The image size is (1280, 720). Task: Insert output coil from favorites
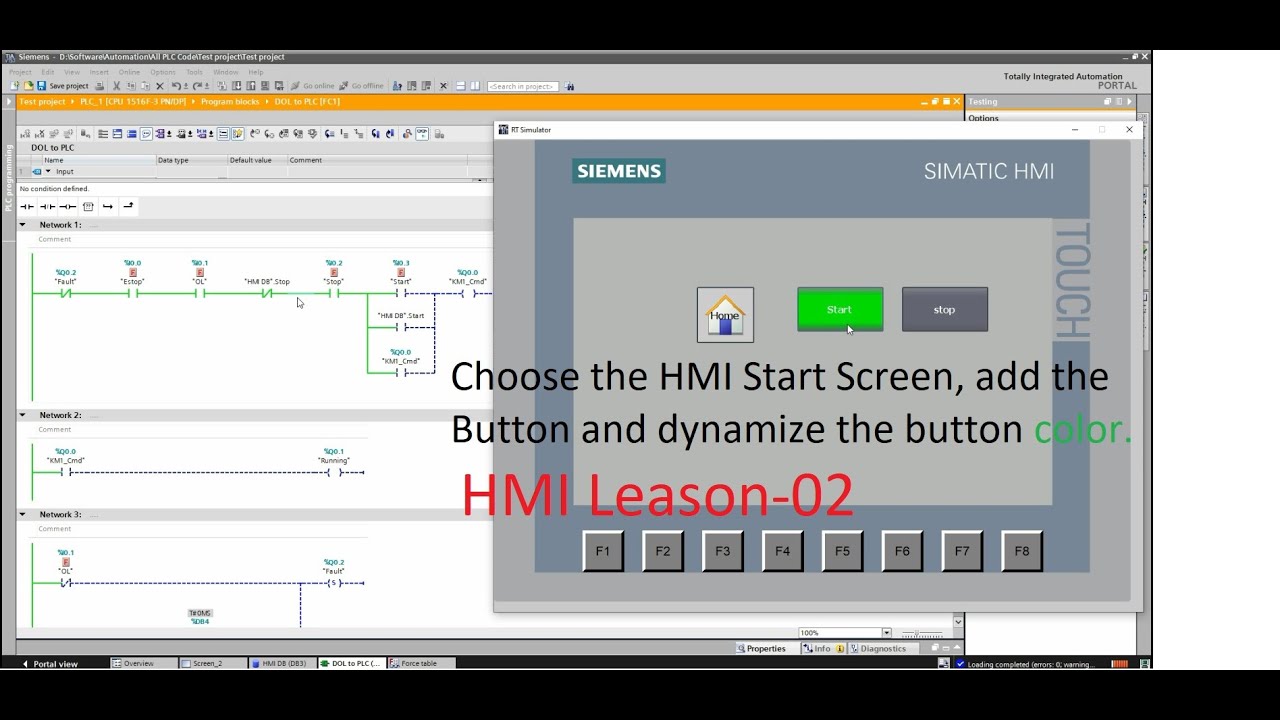point(67,206)
